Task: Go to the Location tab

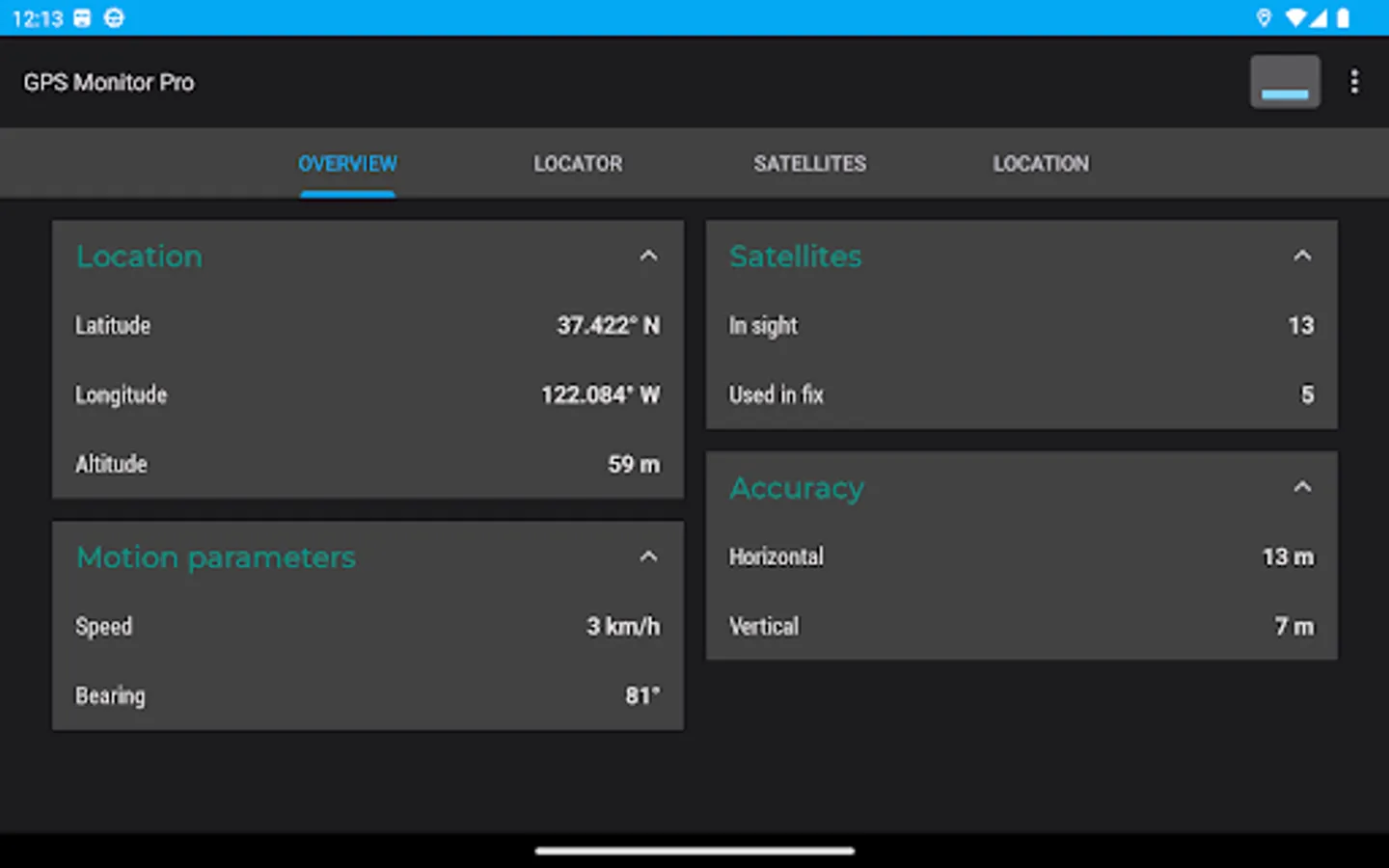Action: tap(1042, 164)
